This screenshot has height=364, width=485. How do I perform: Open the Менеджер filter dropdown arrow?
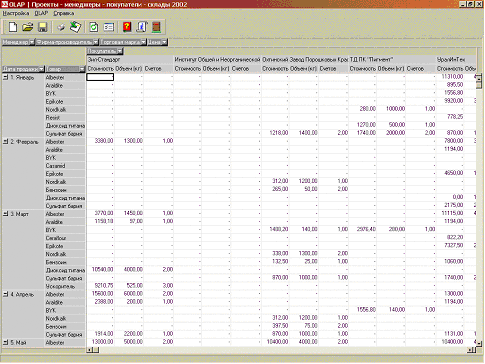(32, 42)
